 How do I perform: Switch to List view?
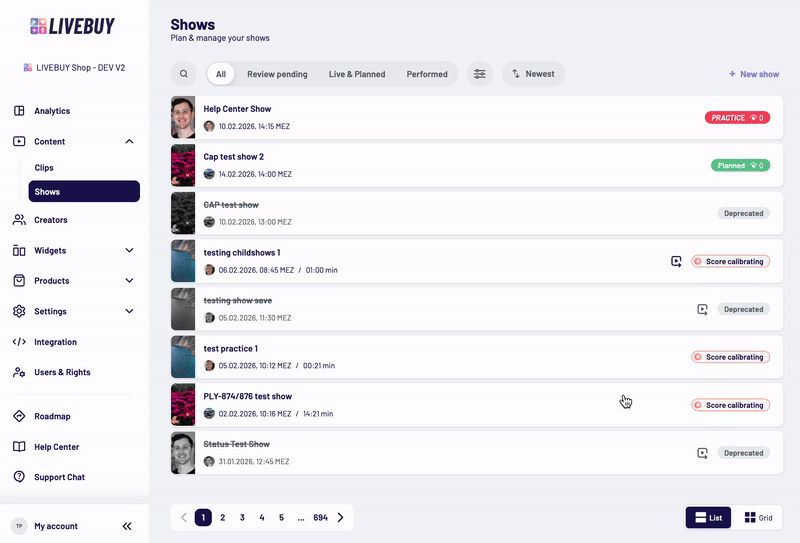point(708,517)
